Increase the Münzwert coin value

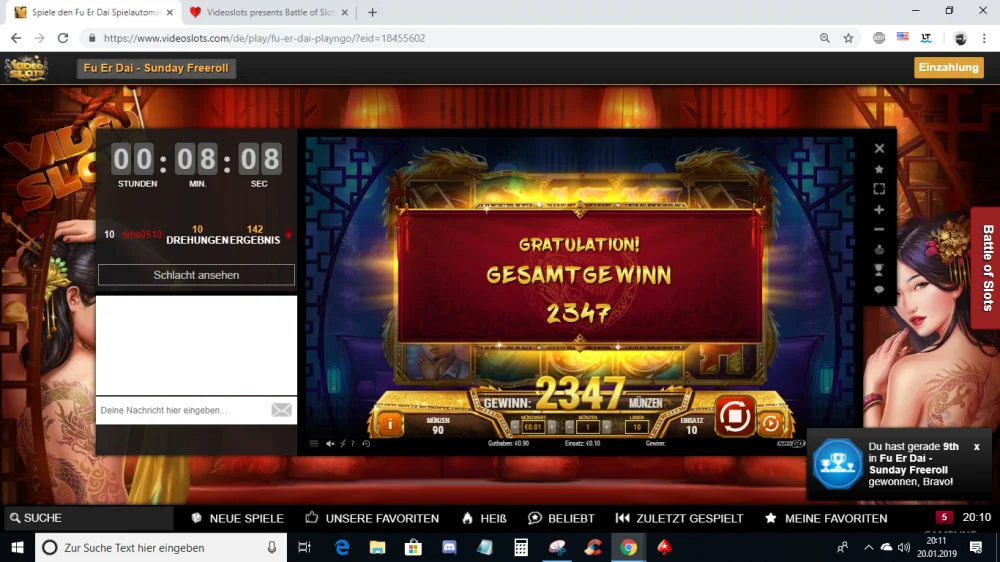tap(552, 427)
